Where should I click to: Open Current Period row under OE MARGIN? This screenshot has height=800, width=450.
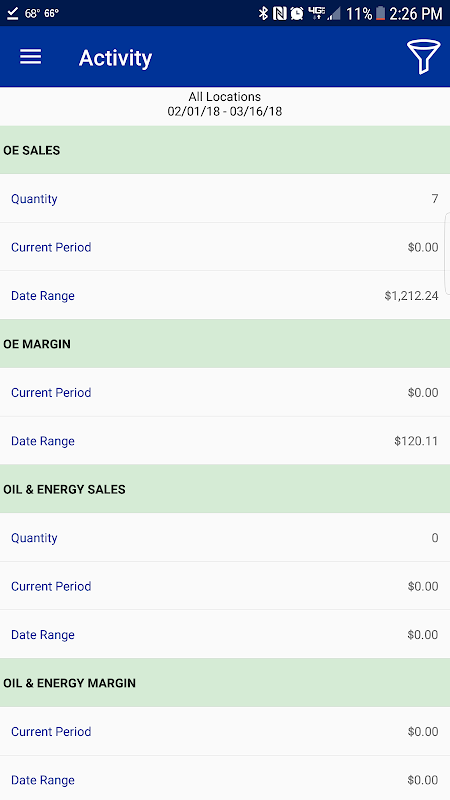(x=225, y=392)
